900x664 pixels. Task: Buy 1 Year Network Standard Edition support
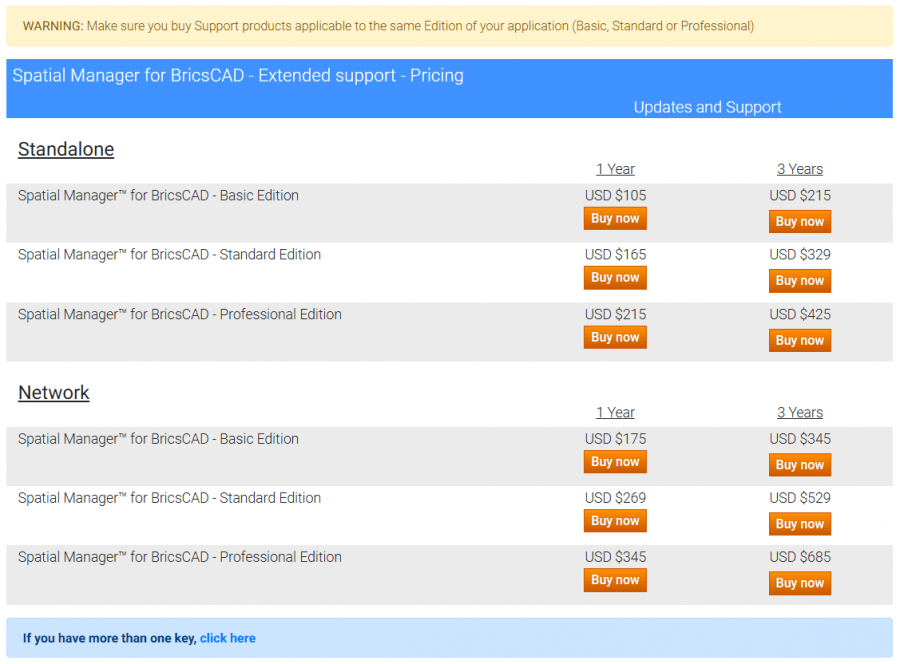pyautogui.click(x=614, y=520)
